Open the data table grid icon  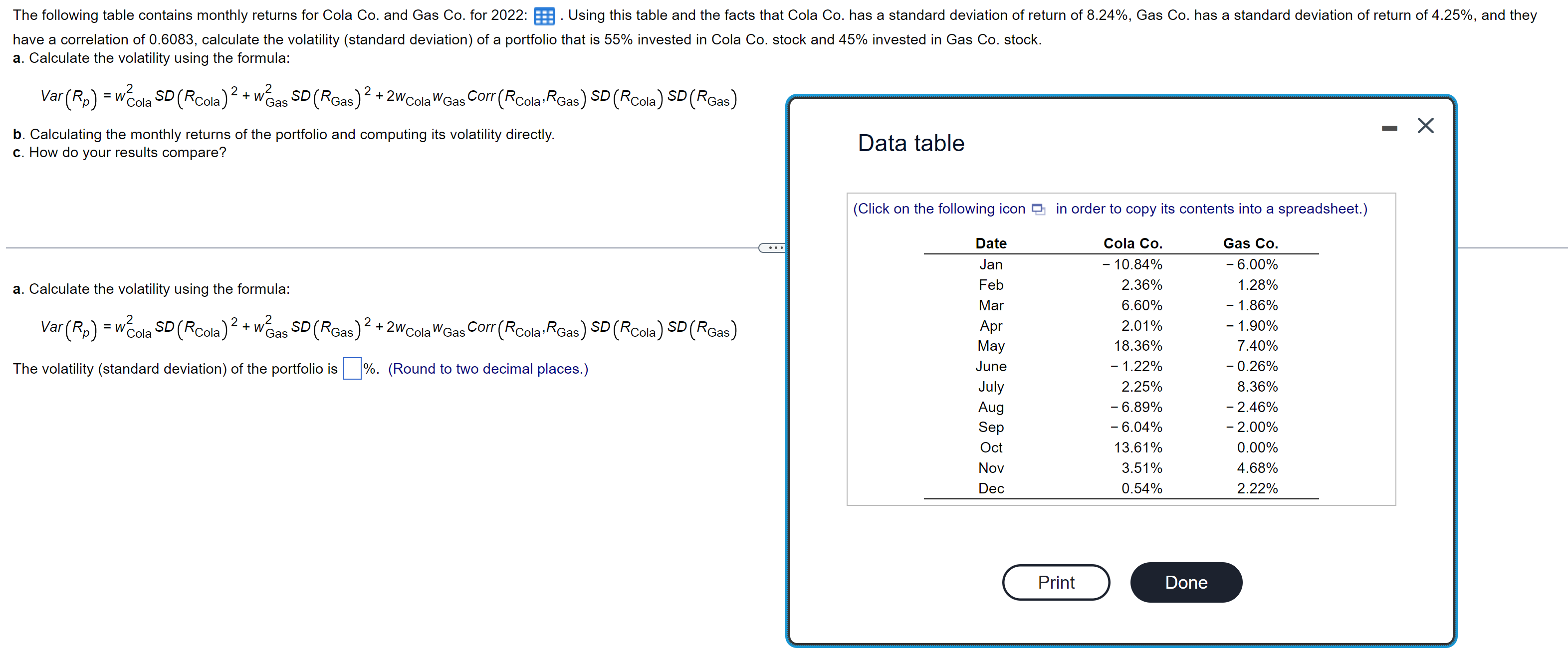(x=544, y=16)
